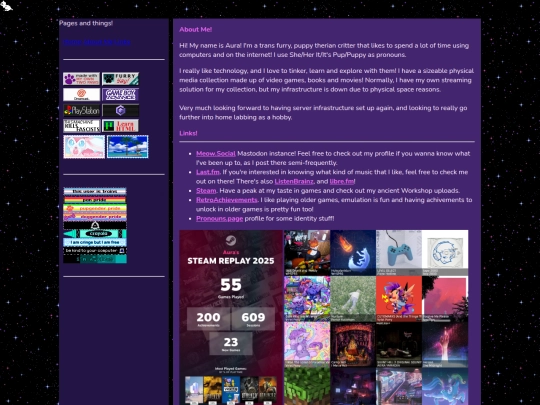Click the Game Boy Advance badge

click(121, 94)
